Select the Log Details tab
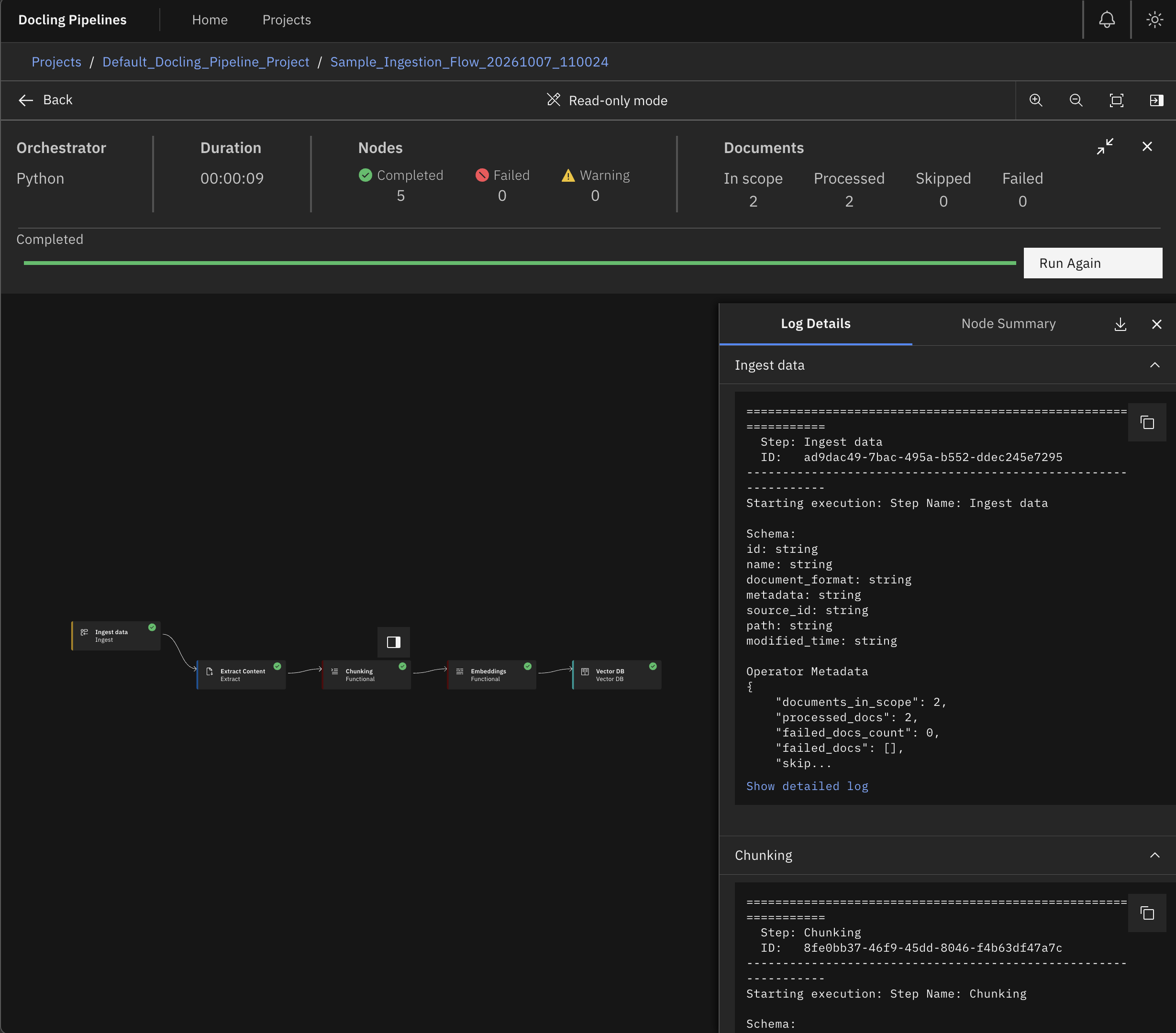 (x=815, y=324)
